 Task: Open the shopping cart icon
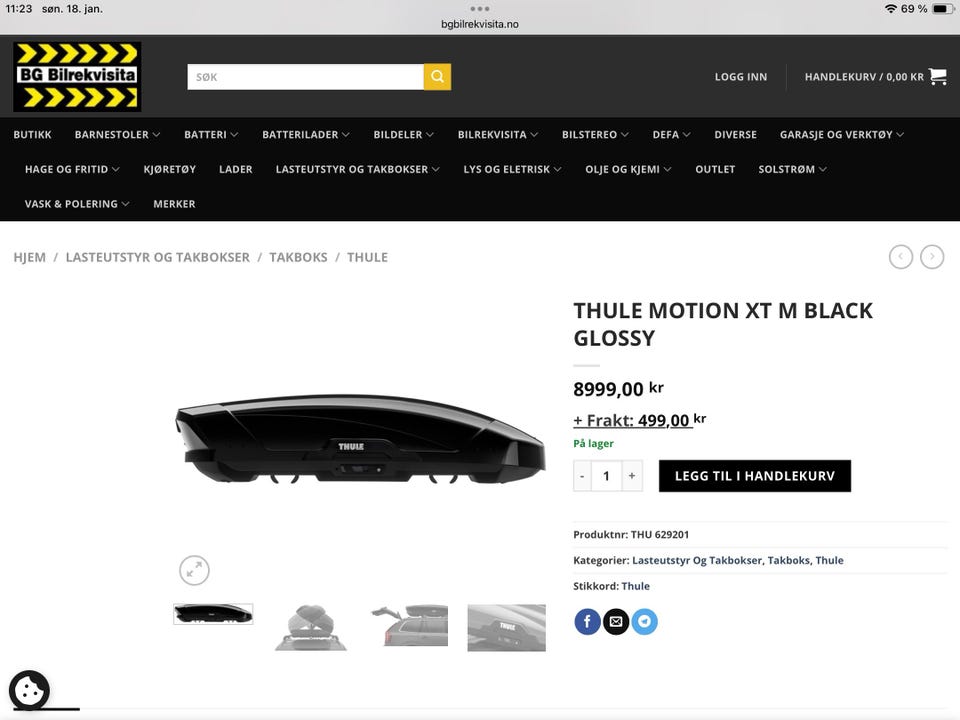tap(937, 76)
